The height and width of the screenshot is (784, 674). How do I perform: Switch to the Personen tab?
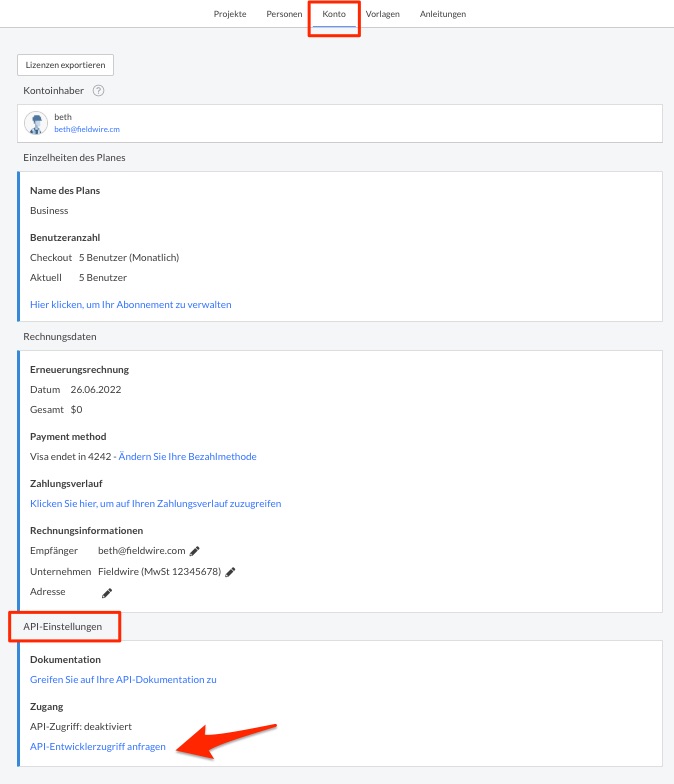(284, 14)
